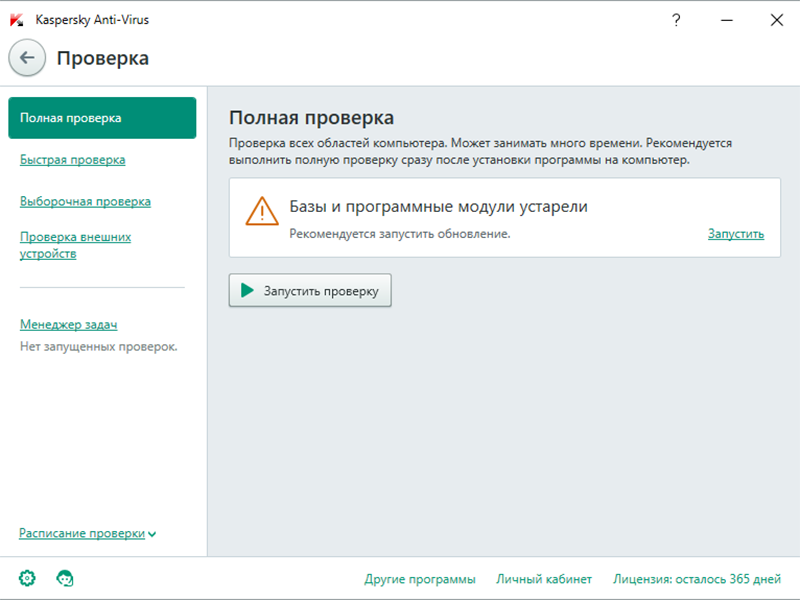Open Выборочная проверка section

[x=85, y=201]
